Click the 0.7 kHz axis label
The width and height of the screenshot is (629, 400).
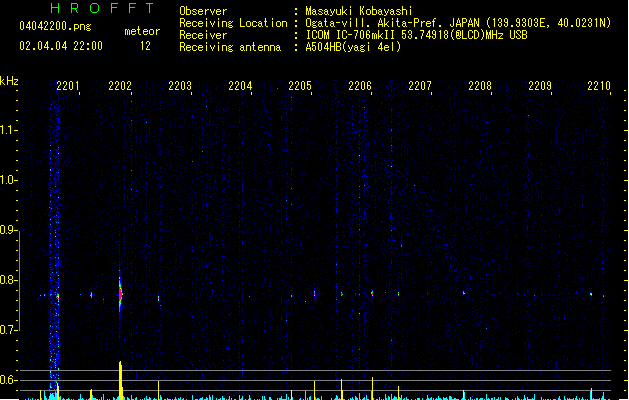(x=8, y=330)
